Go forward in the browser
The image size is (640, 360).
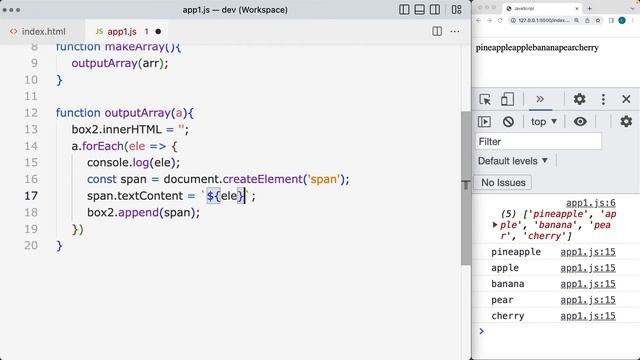(x=489, y=20)
